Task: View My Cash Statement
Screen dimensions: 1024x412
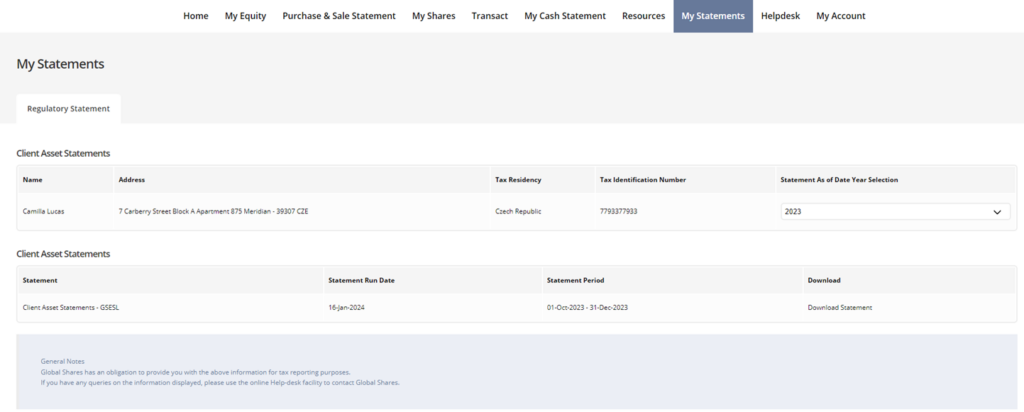Action: pos(565,16)
